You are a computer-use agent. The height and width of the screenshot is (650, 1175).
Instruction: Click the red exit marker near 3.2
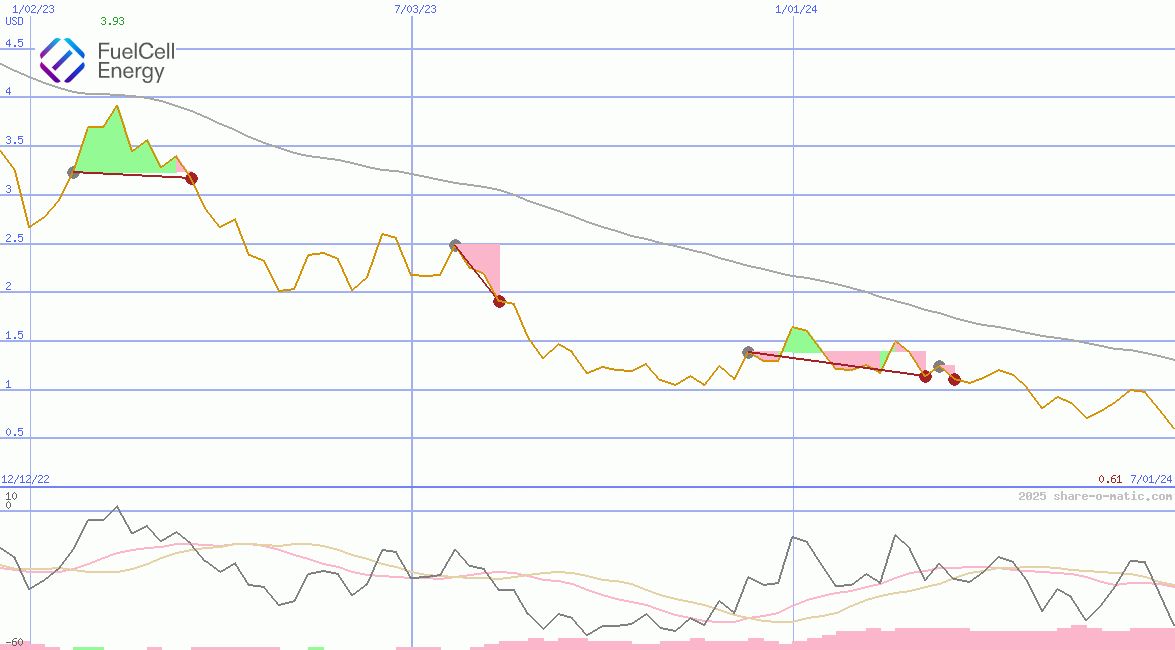[191, 178]
